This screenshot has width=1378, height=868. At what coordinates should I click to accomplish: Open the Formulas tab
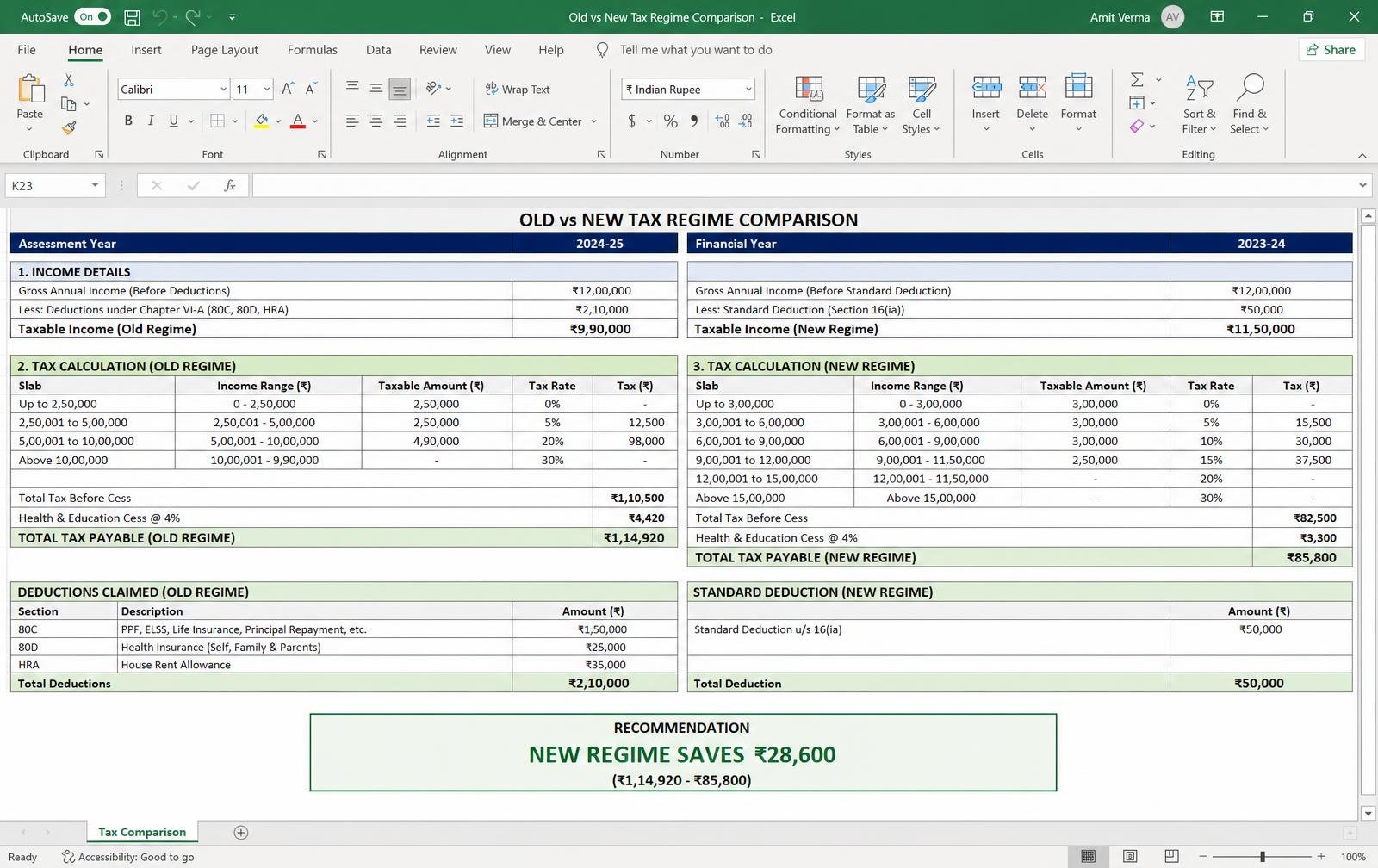313,50
